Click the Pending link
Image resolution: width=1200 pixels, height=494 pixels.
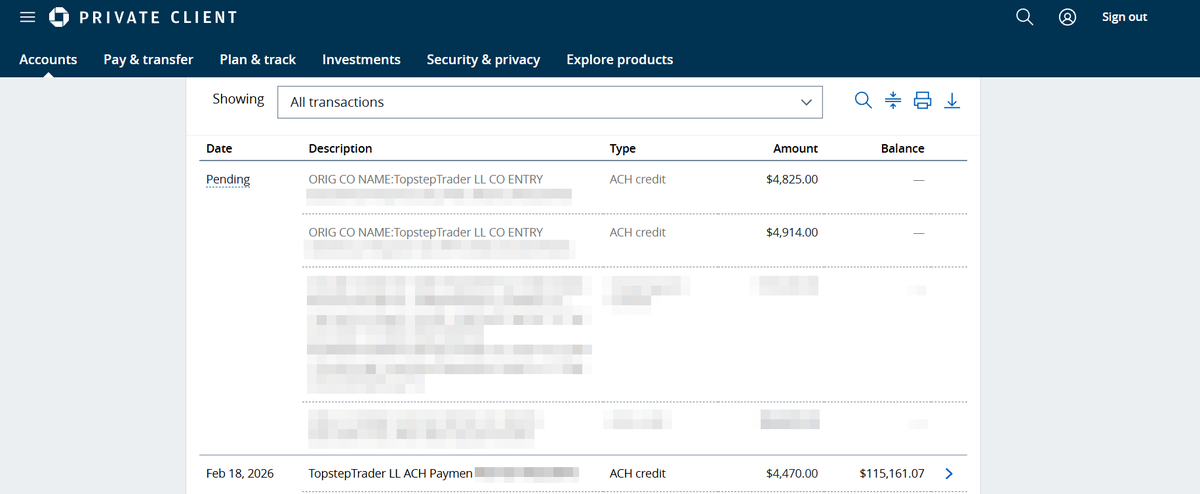tap(228, 180)
